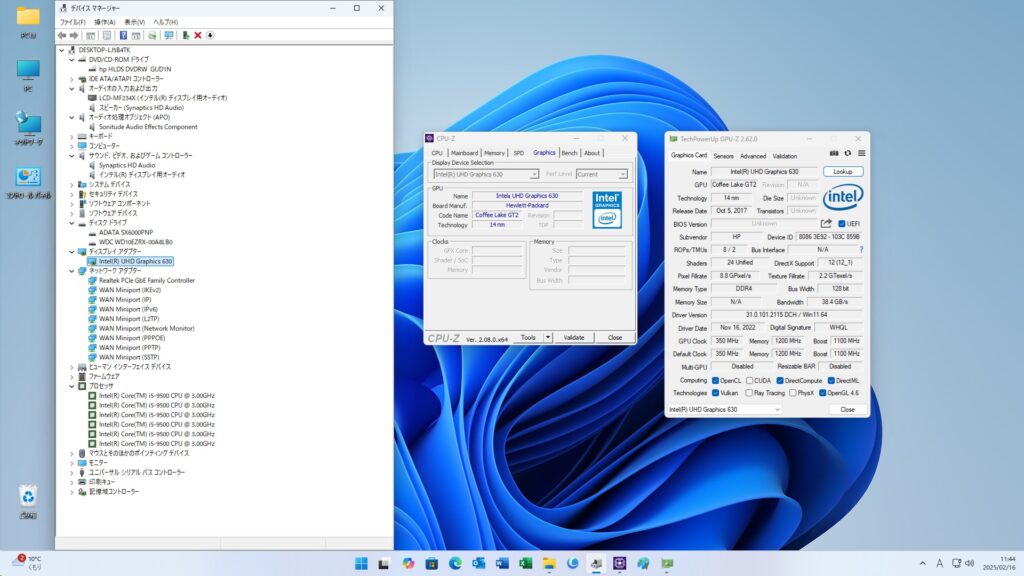1024x576 pixels.
Task: Click the GPU-Z refresh icon
Action: coord(848,154)
